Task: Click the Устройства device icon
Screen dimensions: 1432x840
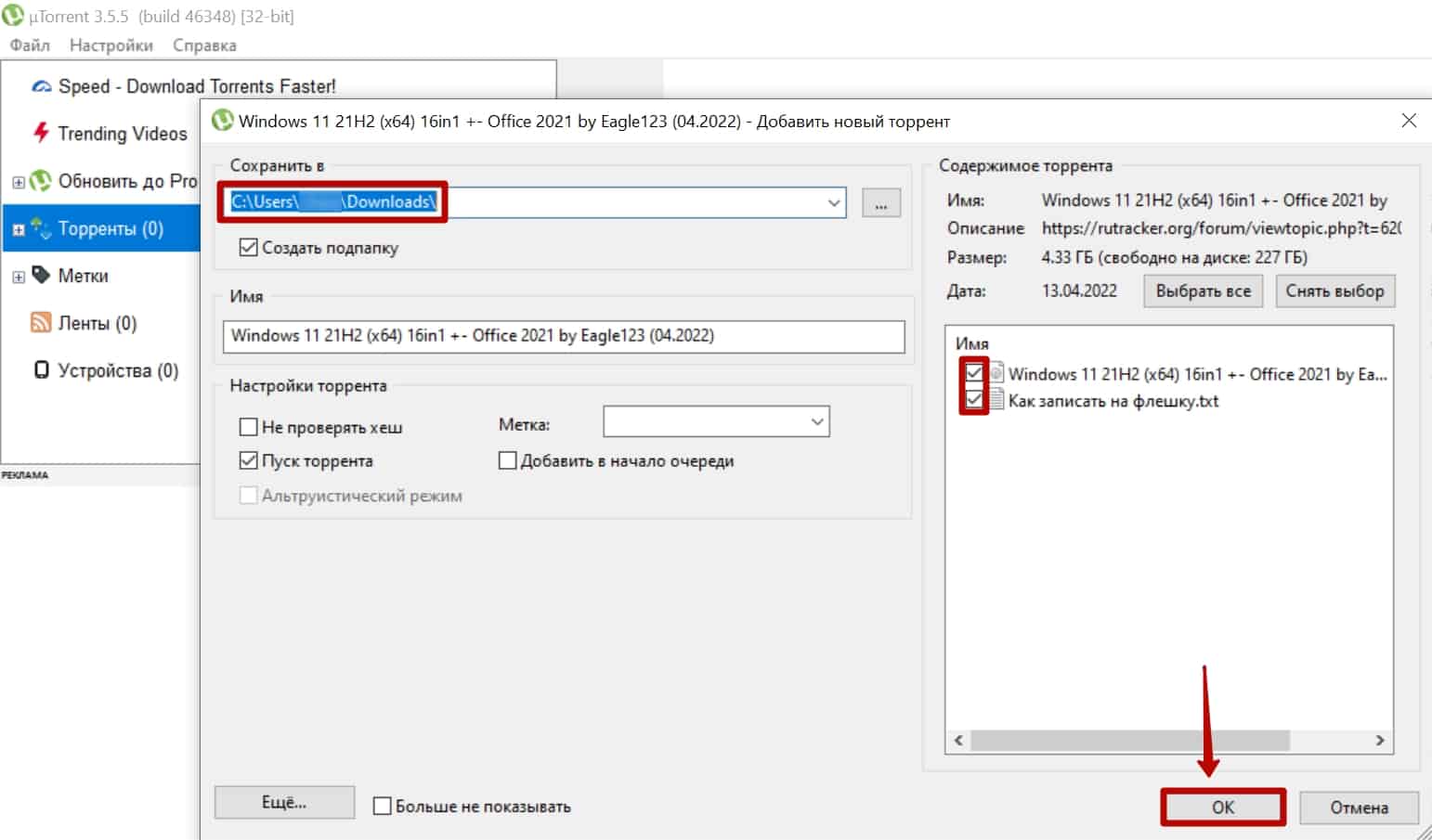Action: tap(41, 369)
